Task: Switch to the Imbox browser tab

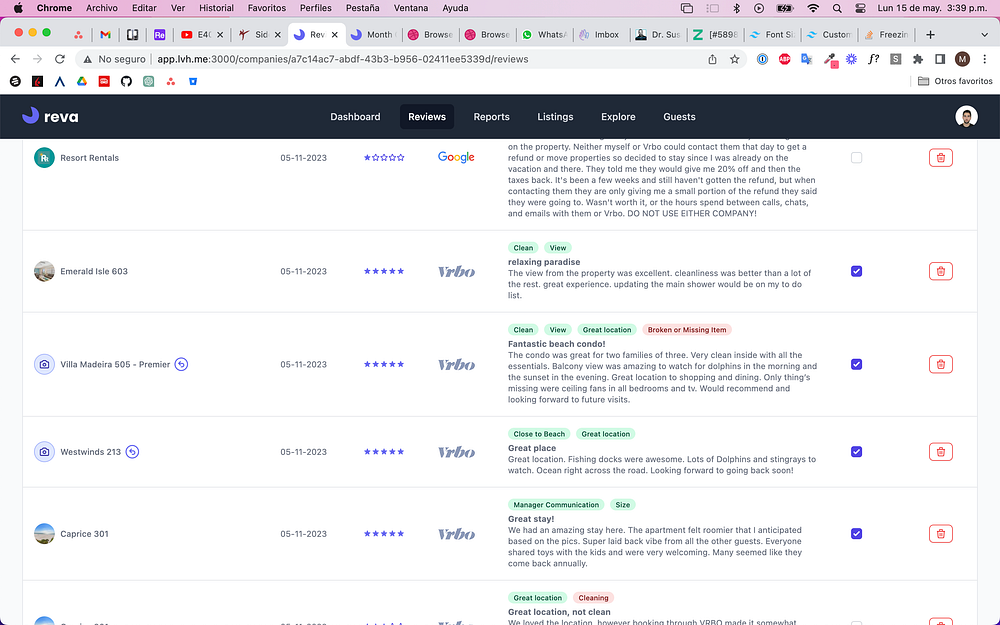Action: click(x=599, y=34)
